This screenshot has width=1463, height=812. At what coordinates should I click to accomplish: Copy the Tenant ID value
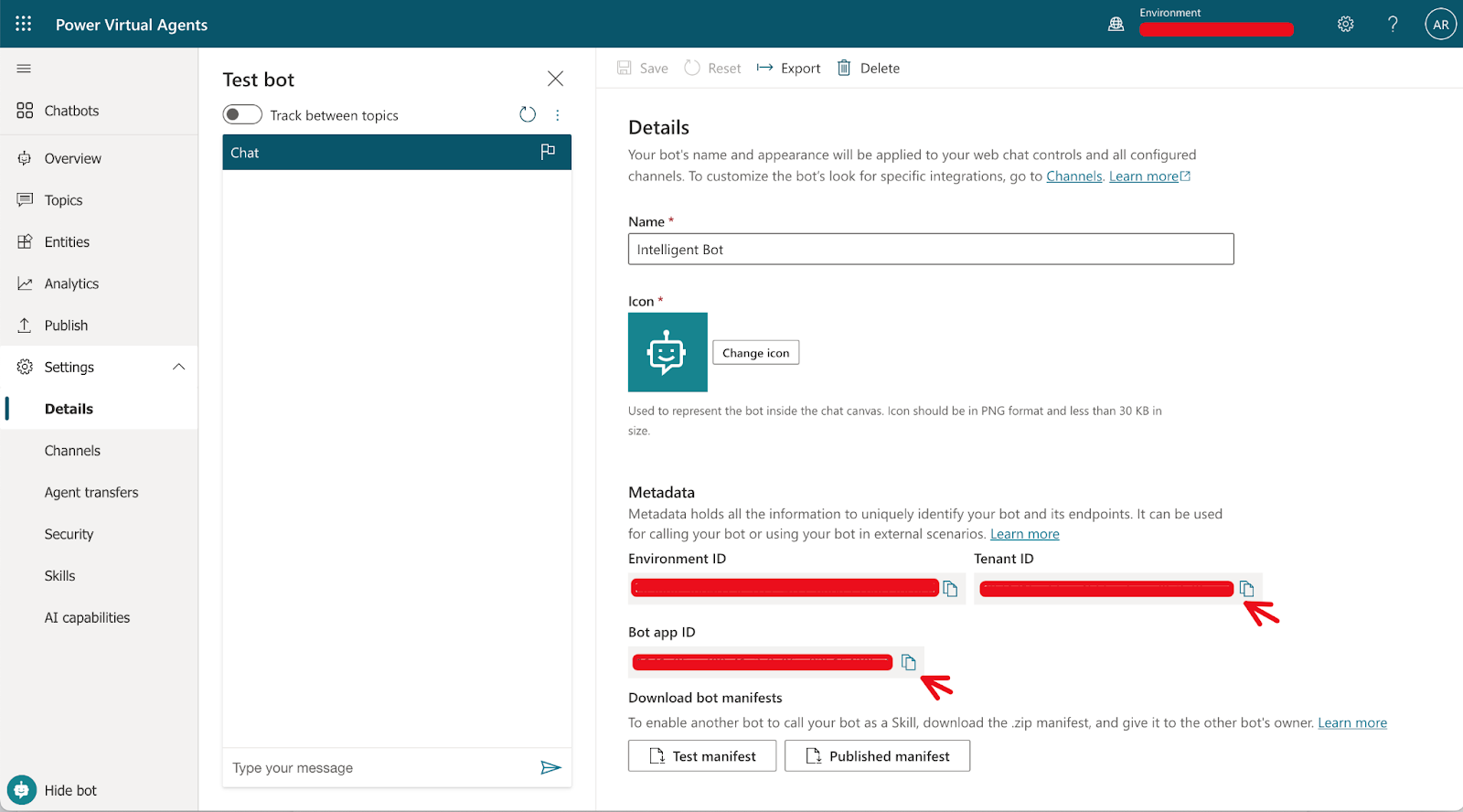tap(1246, 589)
